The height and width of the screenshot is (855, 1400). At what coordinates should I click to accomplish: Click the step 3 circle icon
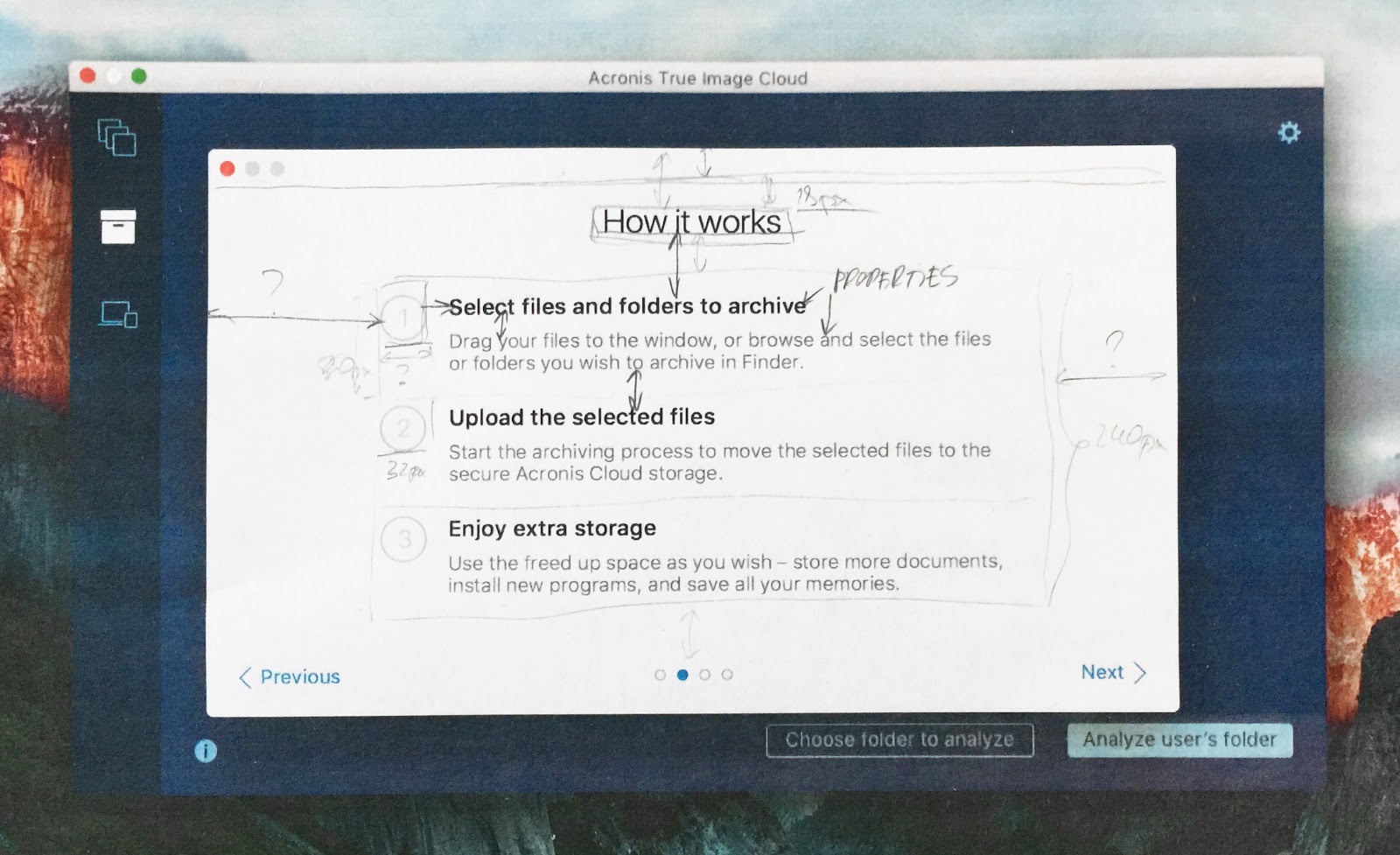point(404,539)
